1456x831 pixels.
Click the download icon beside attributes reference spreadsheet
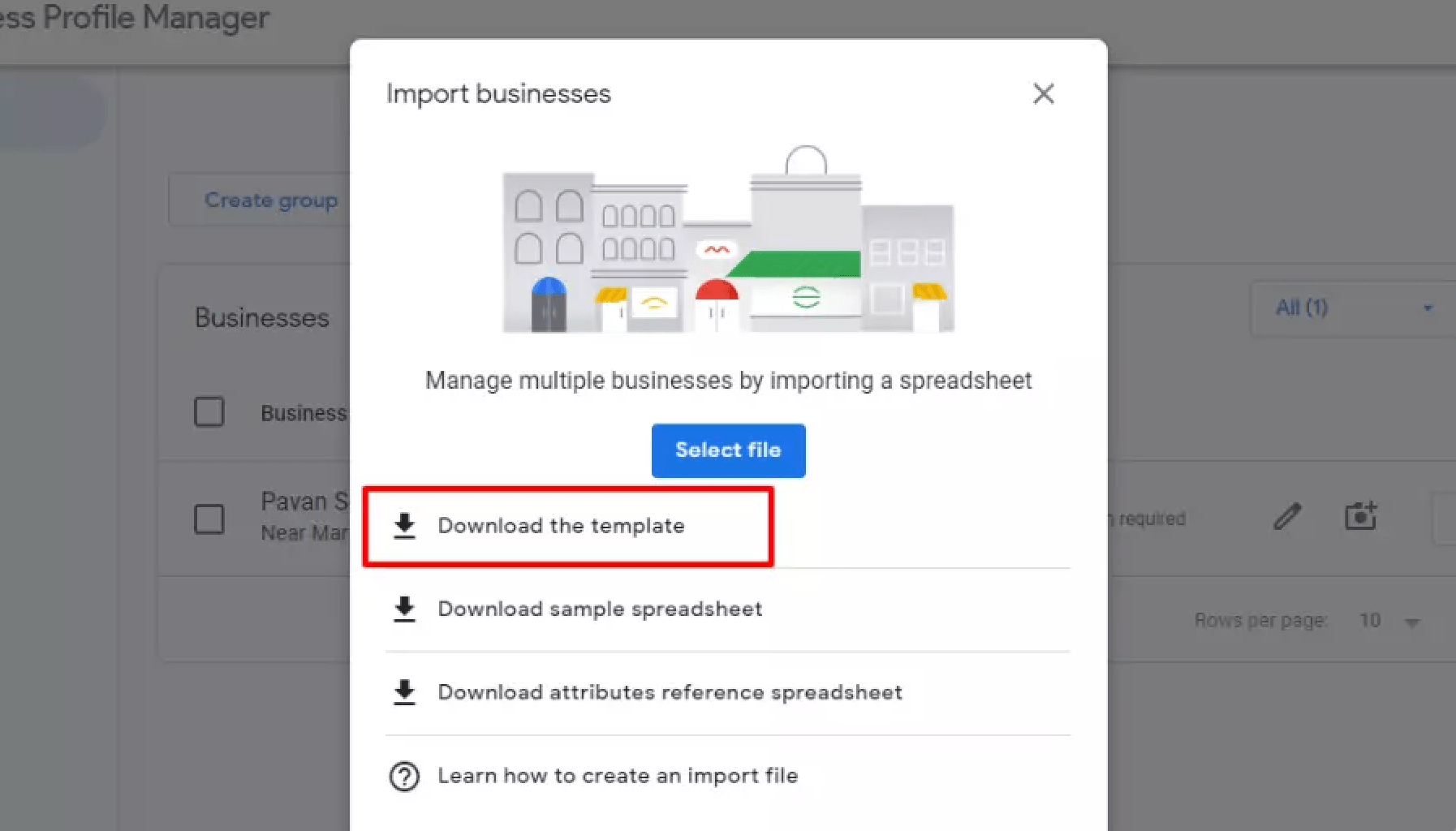[x=405, y=692]
